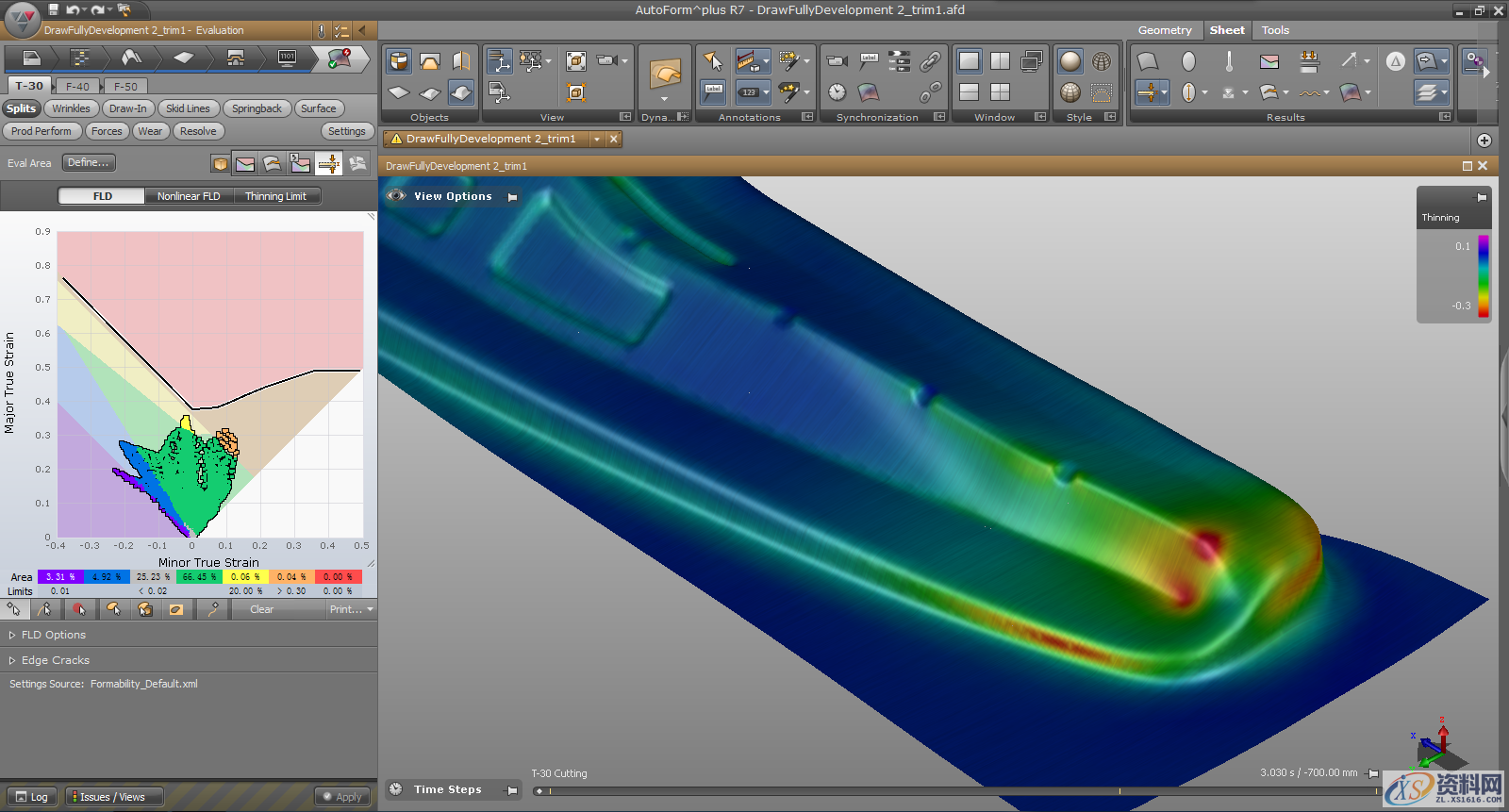Click the arrow pointer icon in Annotations
The image size is (1509, 812).
pos(713,61)
